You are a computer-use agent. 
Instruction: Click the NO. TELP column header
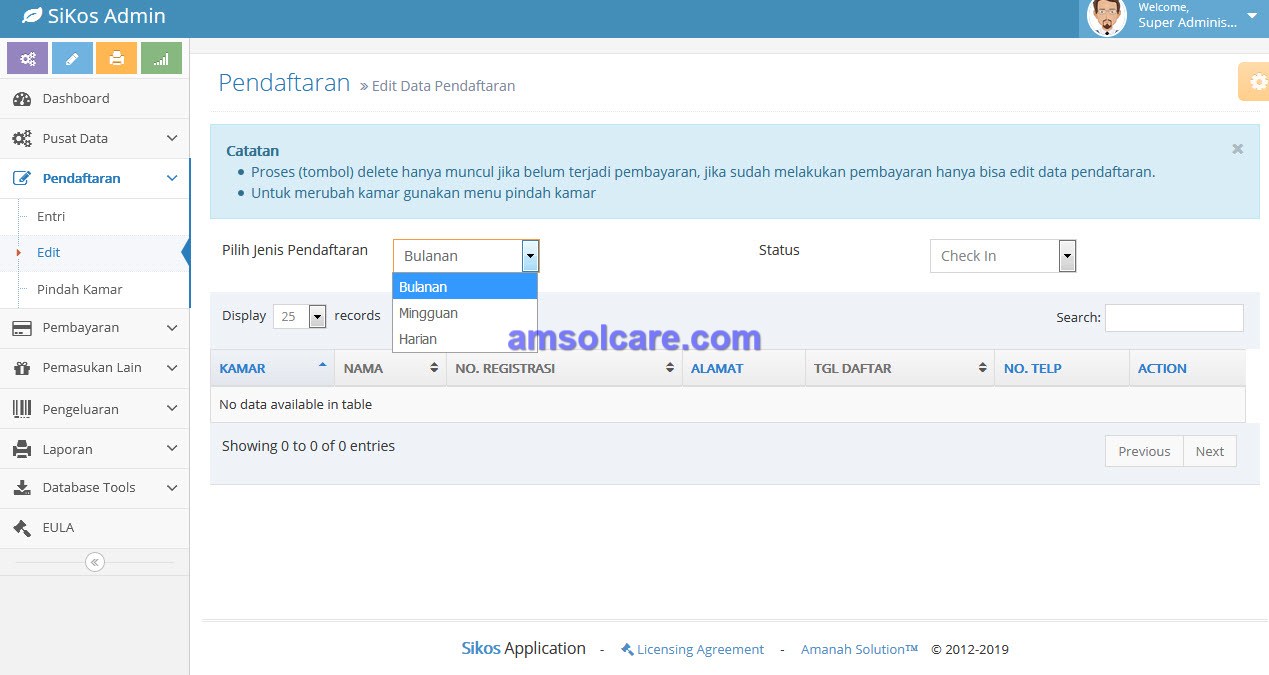(x=1062, y=368)
